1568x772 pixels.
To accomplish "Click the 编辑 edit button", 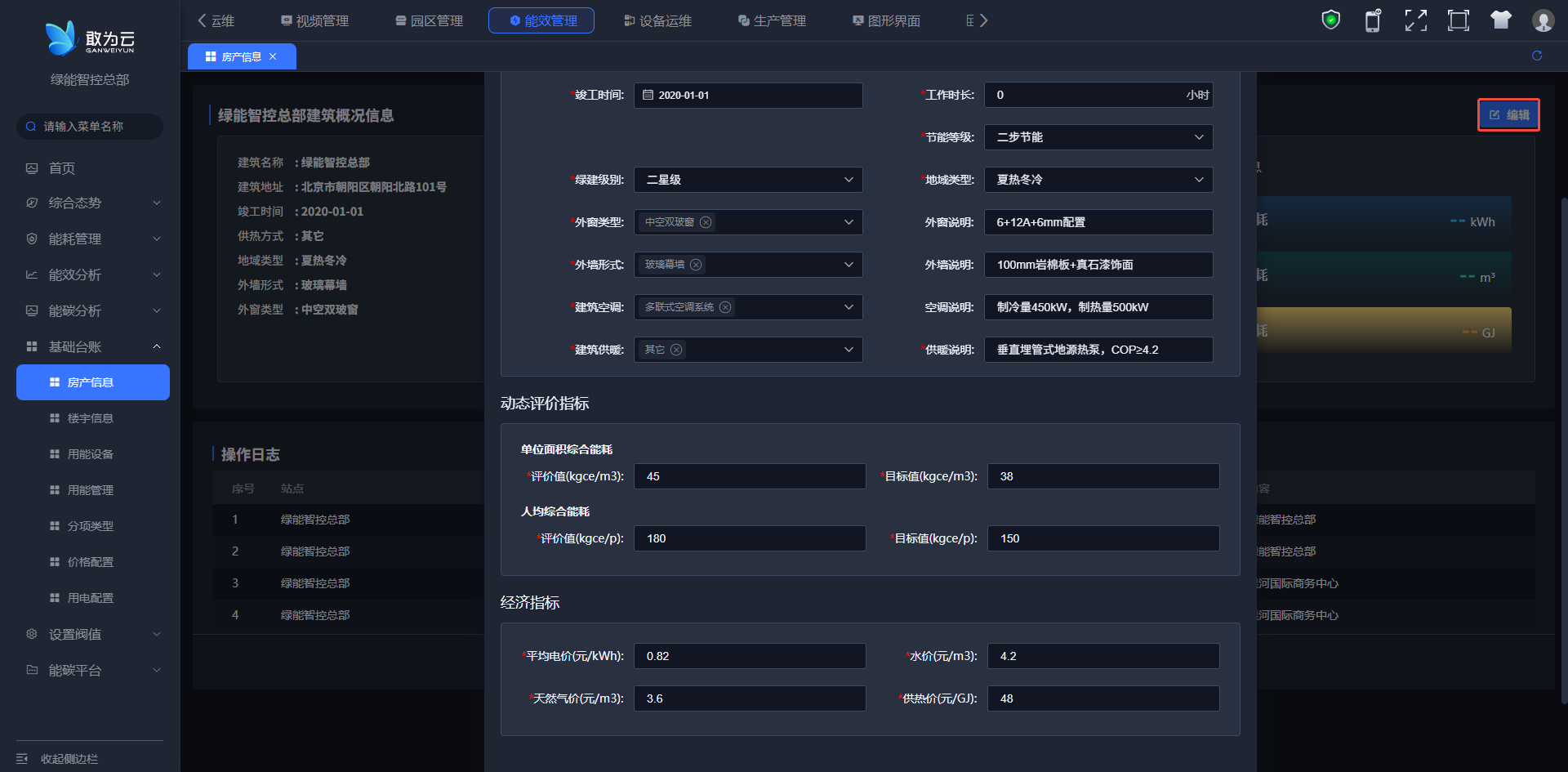I will (1508, 115).
